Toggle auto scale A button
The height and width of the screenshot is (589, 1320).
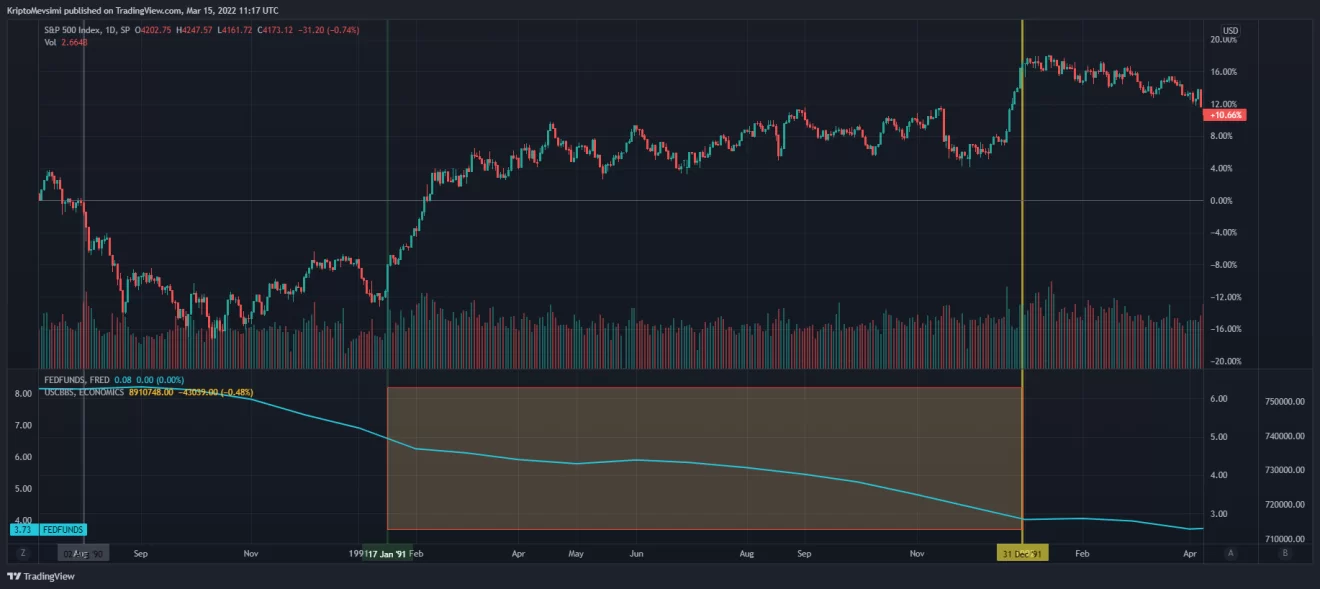tap(1231, 553)
